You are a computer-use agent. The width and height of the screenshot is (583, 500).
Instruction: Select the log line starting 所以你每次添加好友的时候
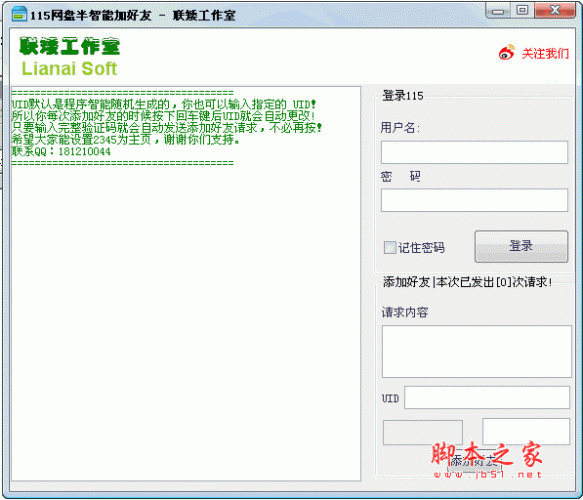pyautogui.click(x=163, y=116)
